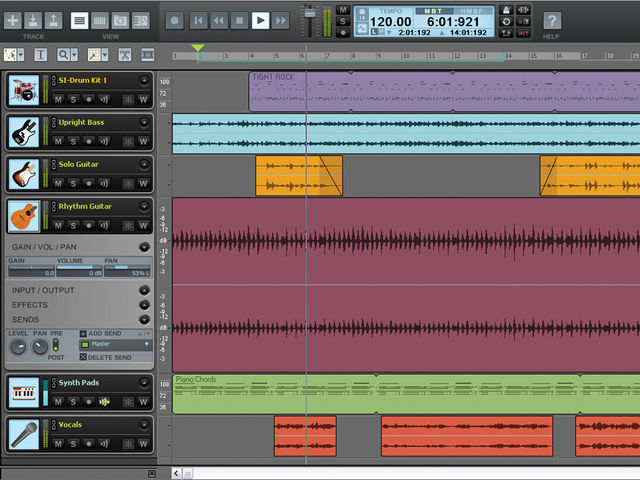Open Zoom tool dropdown arrow
640x480 pixels.
tap(74, 54)
